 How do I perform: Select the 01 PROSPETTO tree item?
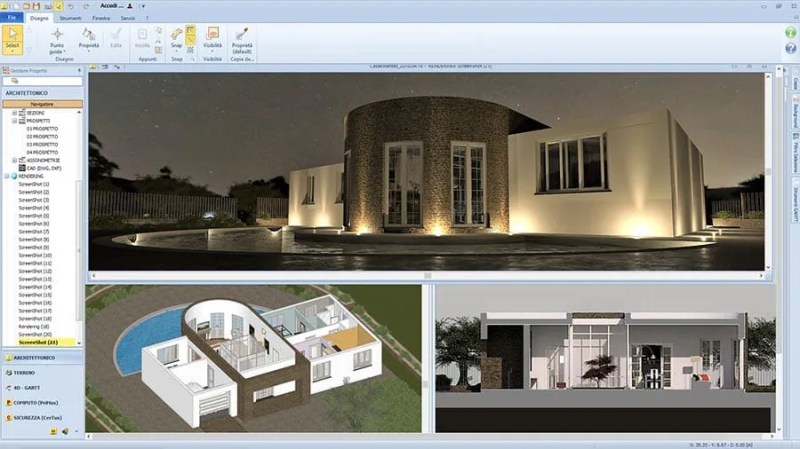pos(42,129)
